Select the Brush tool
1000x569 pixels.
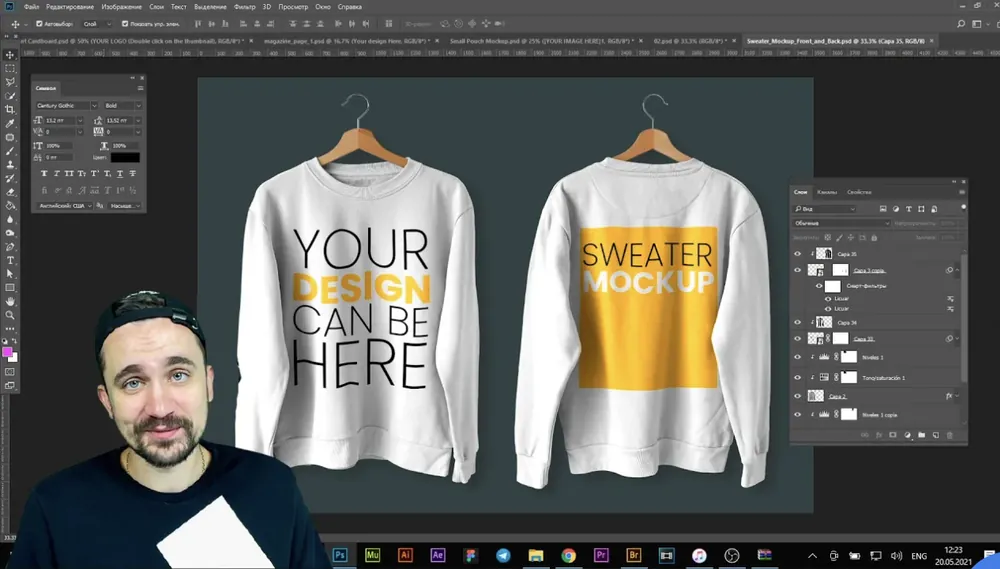(x=10, y=151)
